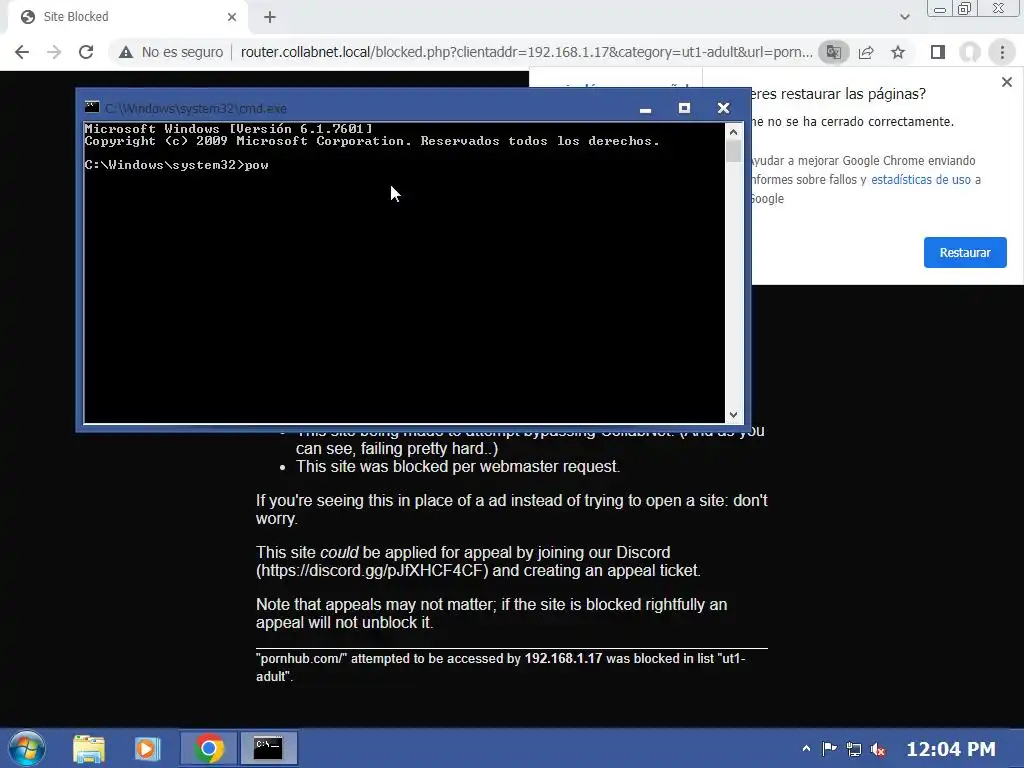Click the cmd.exe window title icon
1024x768 pixels.
(x=92, y=108)
